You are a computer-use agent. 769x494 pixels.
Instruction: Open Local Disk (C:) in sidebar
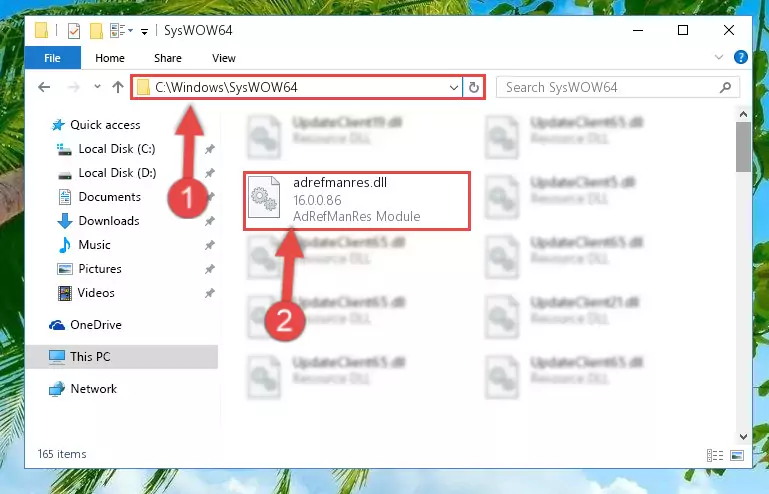click(x=117, y=149)
